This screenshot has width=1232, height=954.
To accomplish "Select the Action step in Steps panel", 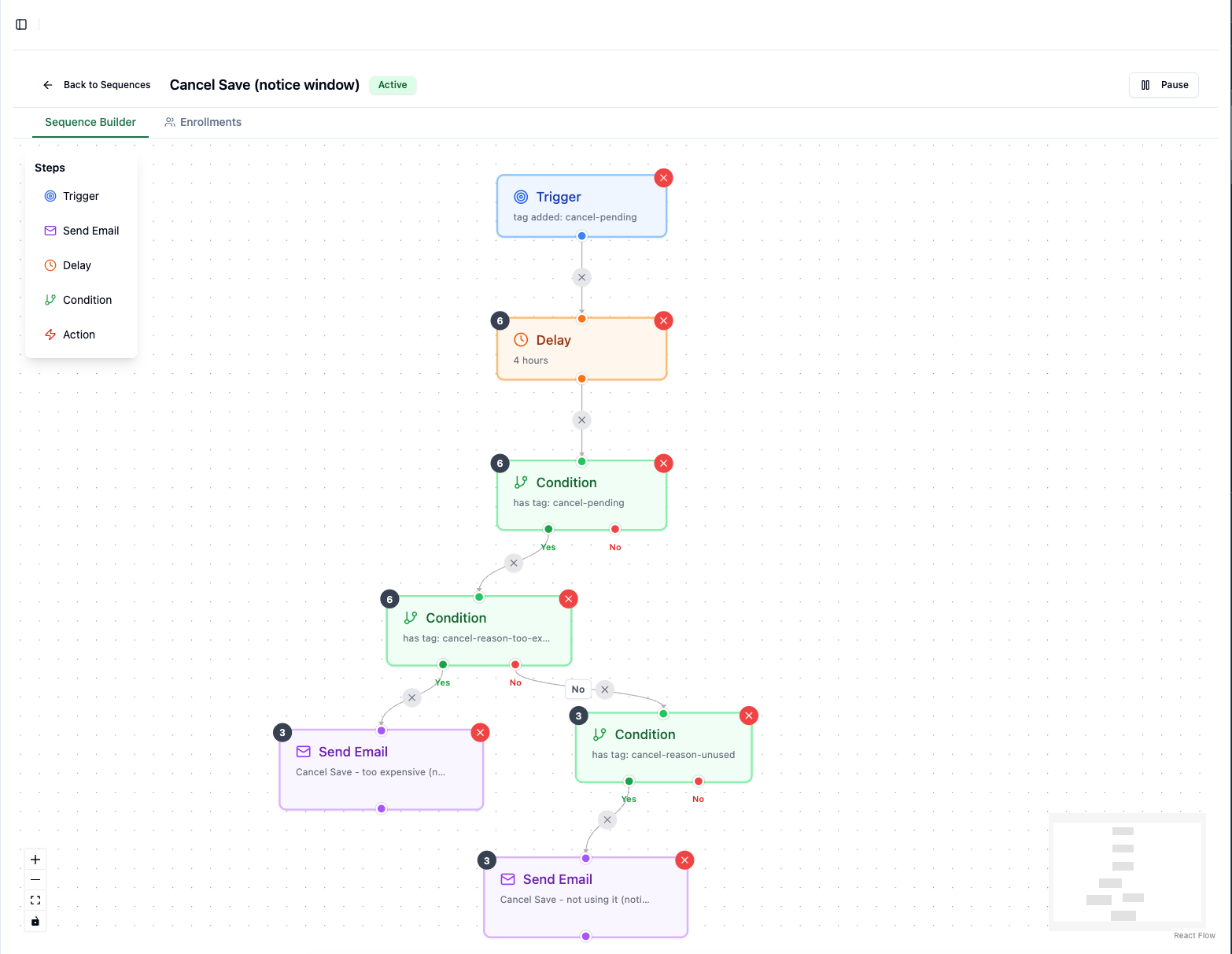I will [x=81, y=335].
